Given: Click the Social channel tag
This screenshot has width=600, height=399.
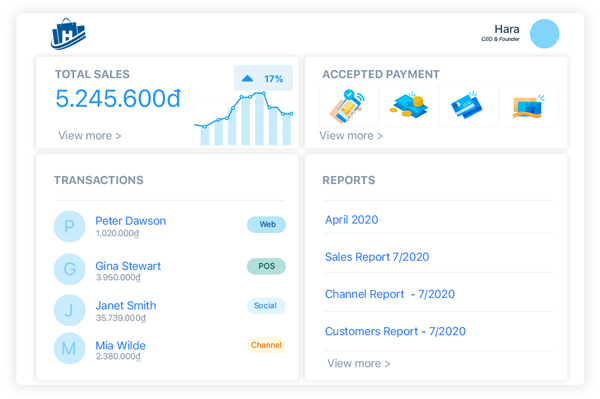Looking at the screenshot, I should click(266, 306).
